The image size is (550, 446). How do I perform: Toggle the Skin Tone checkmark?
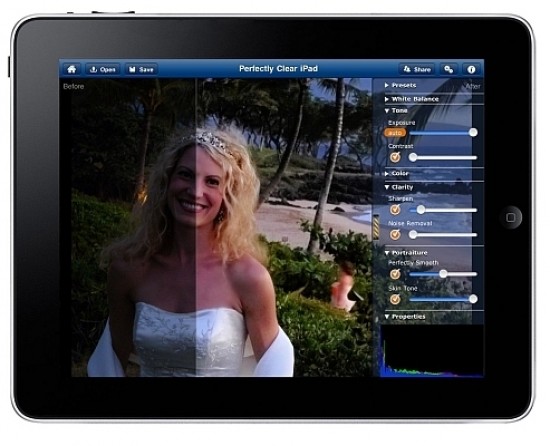tap(395, 299)
